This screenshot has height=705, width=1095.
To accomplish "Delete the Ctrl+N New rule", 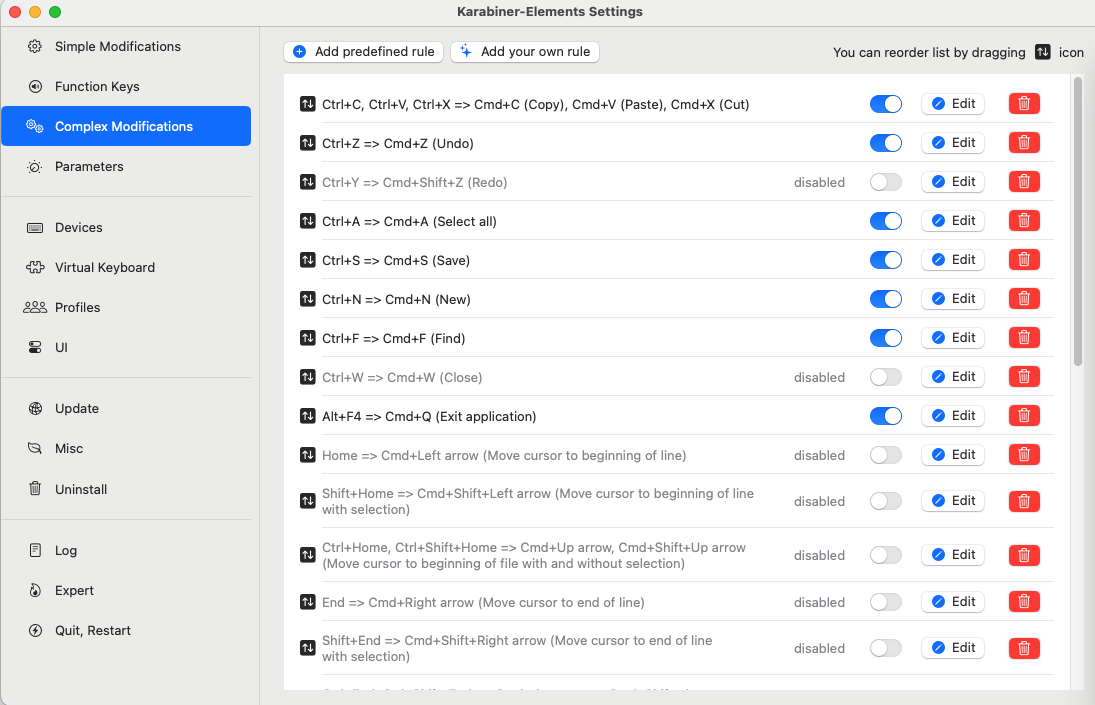I will [1024, 299].
